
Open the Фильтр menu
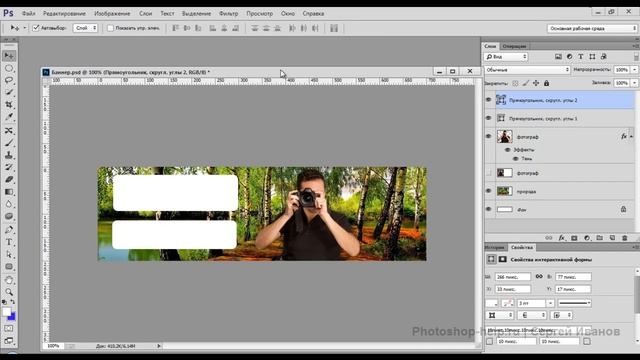point(229,13)
